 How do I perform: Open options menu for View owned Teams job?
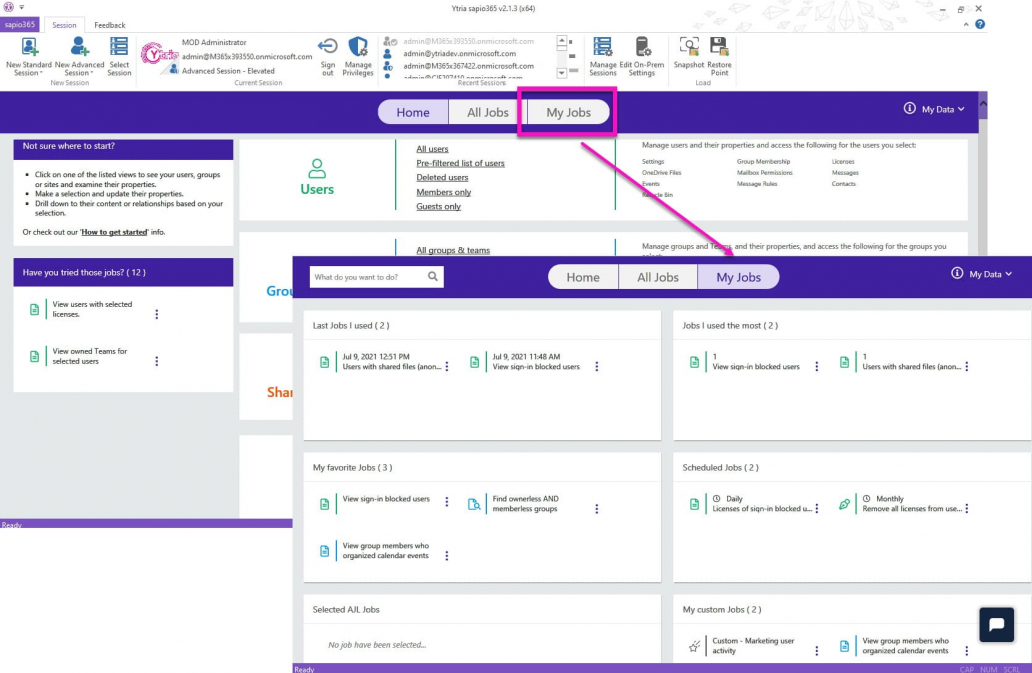coord(157,361)
